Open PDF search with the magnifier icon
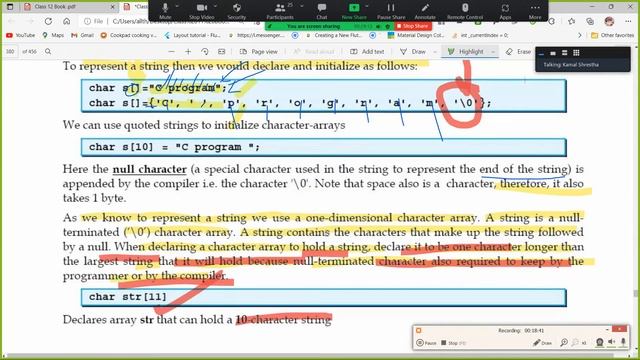Screen dimensions: 640x360 (48, 51)
